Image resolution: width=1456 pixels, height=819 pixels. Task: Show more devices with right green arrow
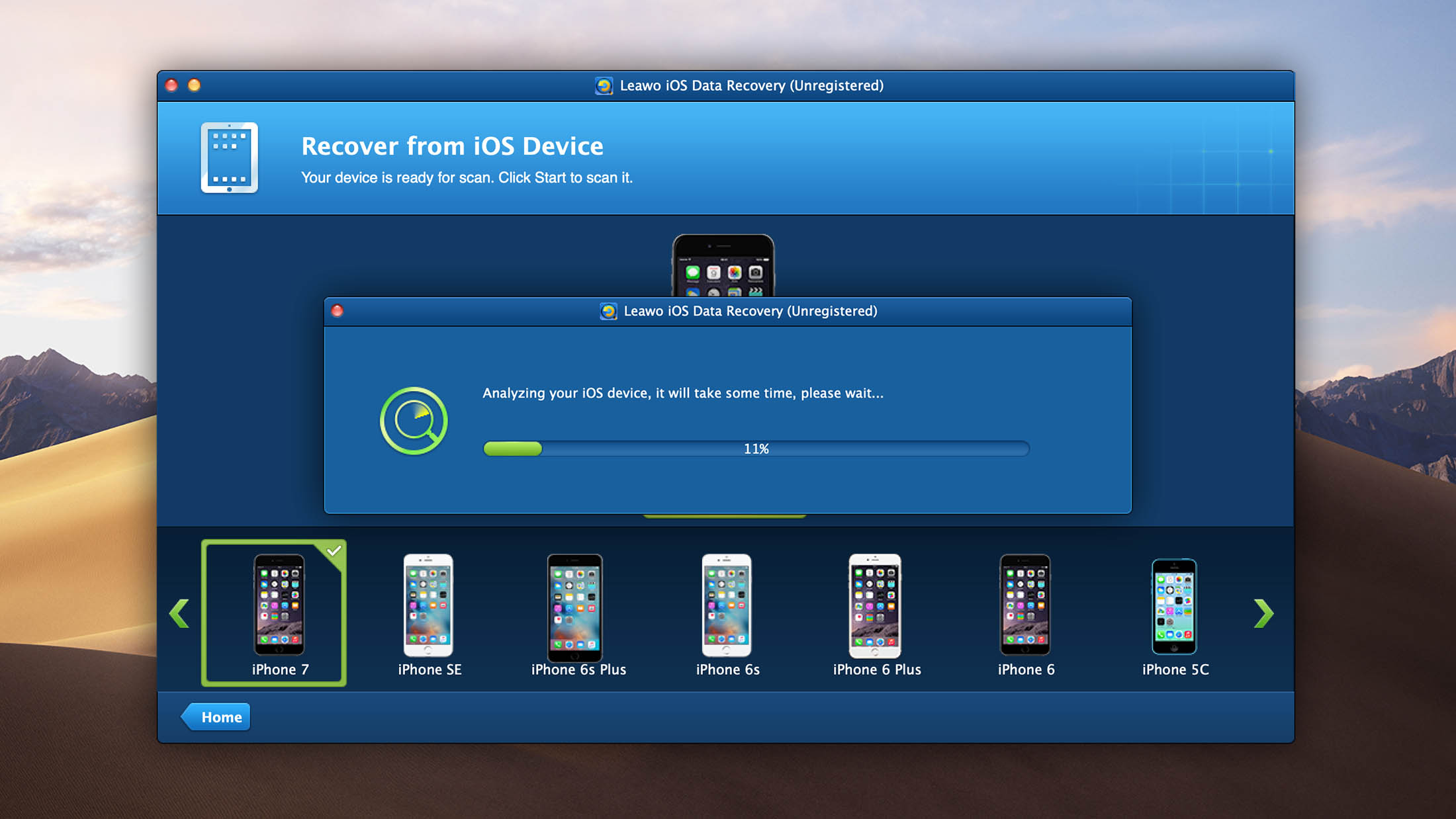click(1263, 613)
